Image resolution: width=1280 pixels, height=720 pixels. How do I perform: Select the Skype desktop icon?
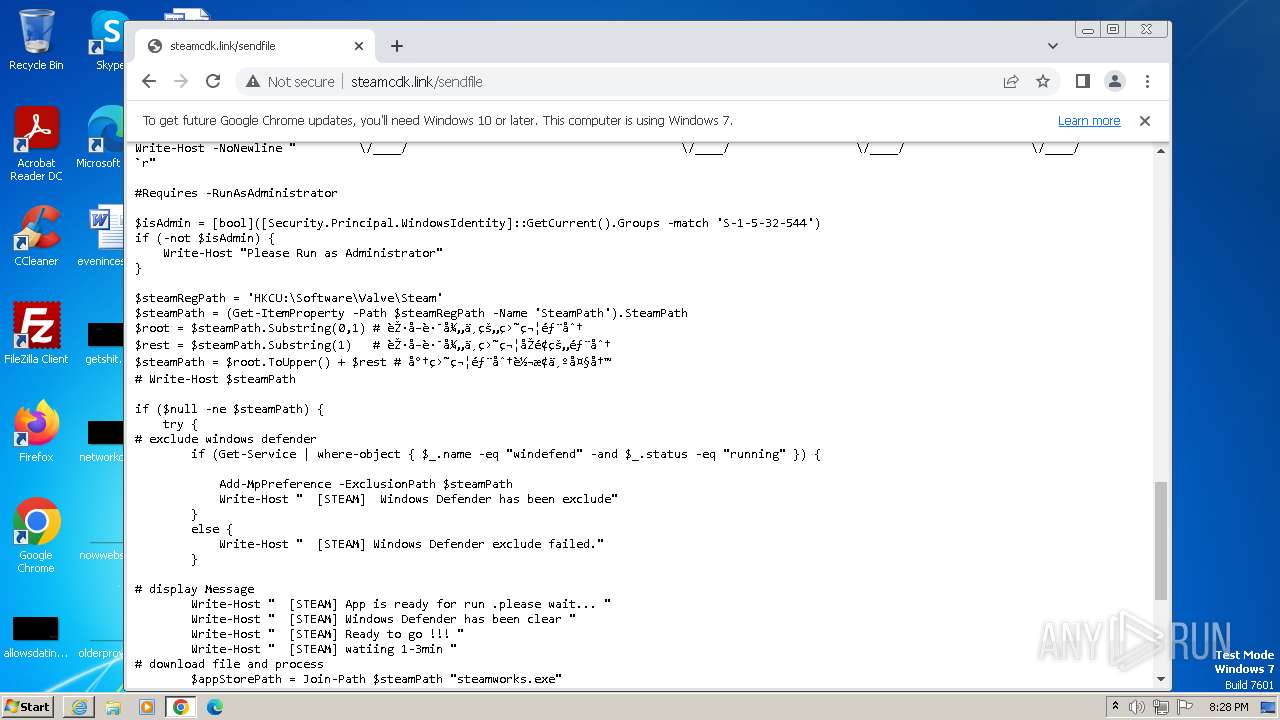click(x=108, y=40)
